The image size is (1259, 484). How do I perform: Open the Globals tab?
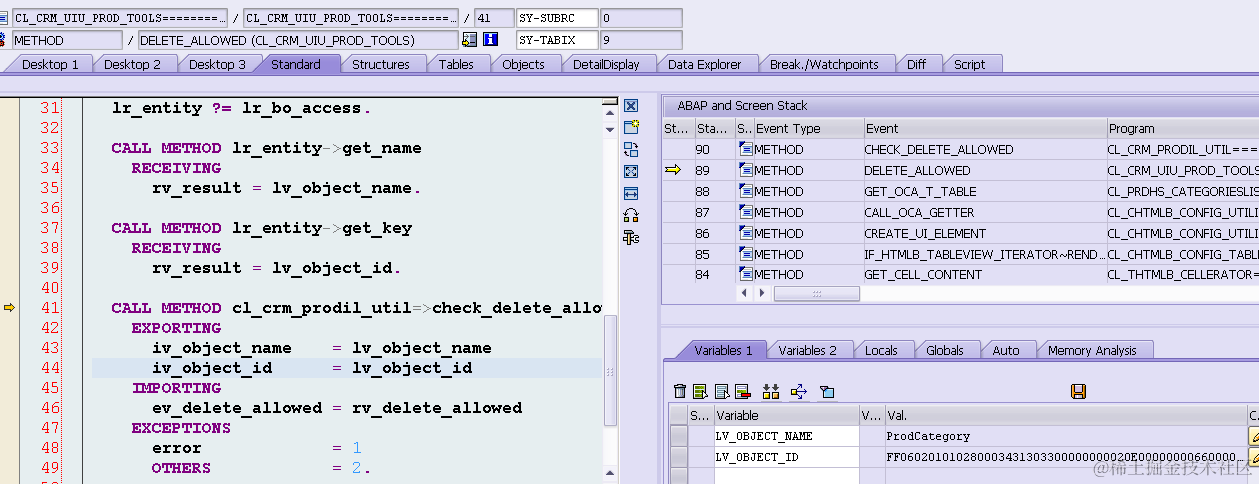[x=945, y=350]
